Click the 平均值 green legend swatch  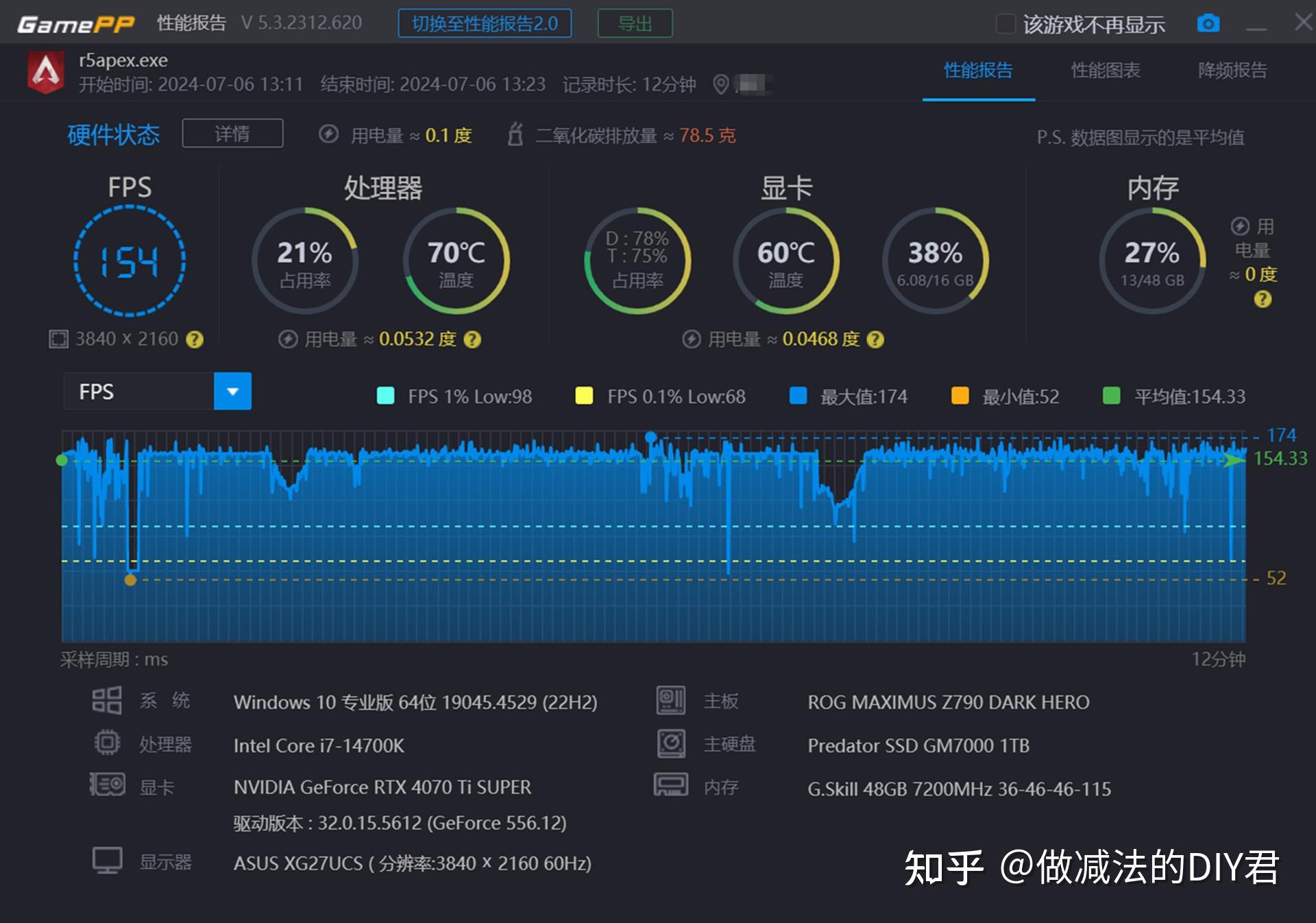(1111, 396)
